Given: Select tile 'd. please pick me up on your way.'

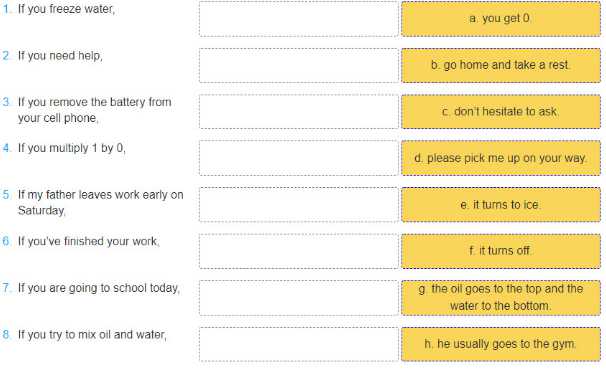Looking at the screenshot, I should coord(501,158).
